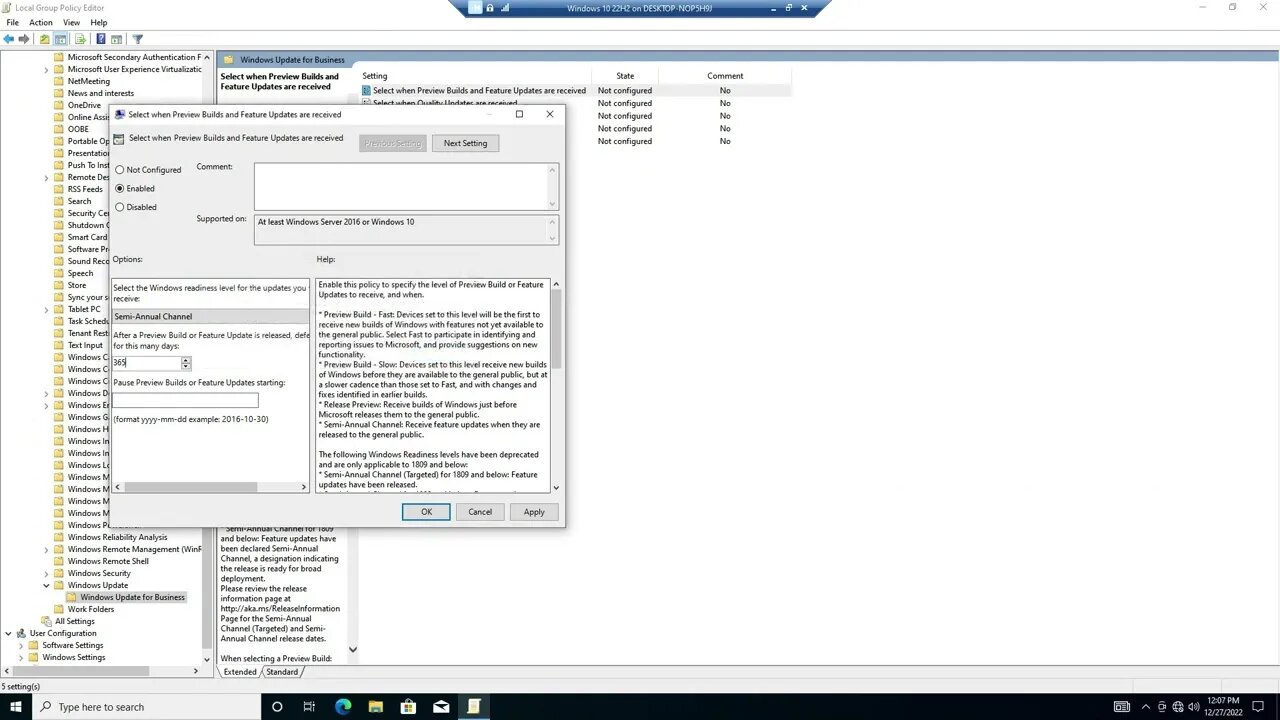The image size is (1280, 720).
Task: Open the Mail app from the taskbar
Action: 441,706
